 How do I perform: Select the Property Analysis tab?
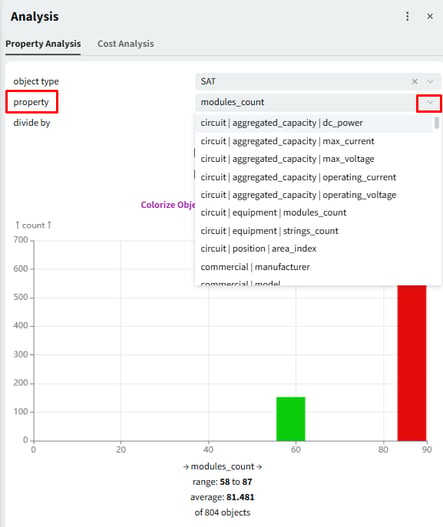coord(43,44)
